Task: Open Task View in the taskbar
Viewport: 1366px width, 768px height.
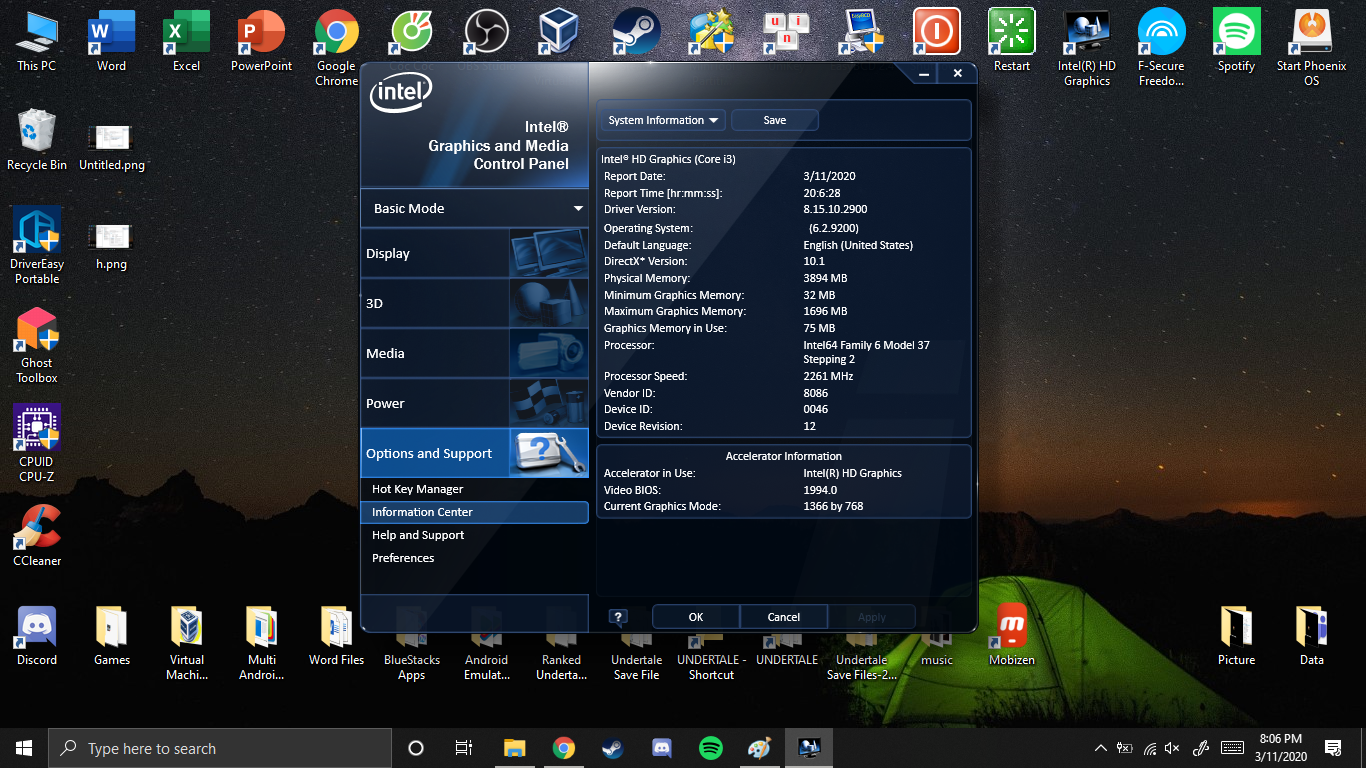Action: click(464, 748)
